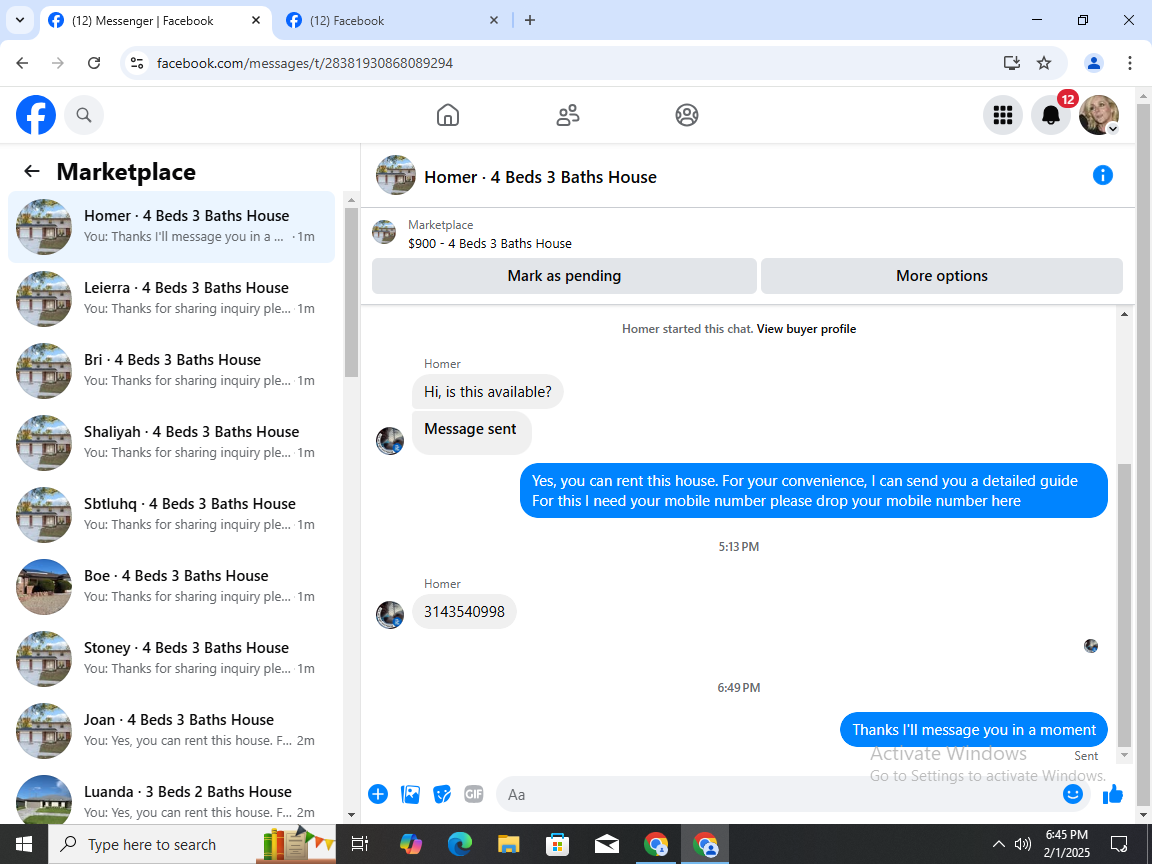Image resolution: width=1152 pixels, height=864 pixels.
Task: Click the Facebook logo icon
Action: point(36,115)
